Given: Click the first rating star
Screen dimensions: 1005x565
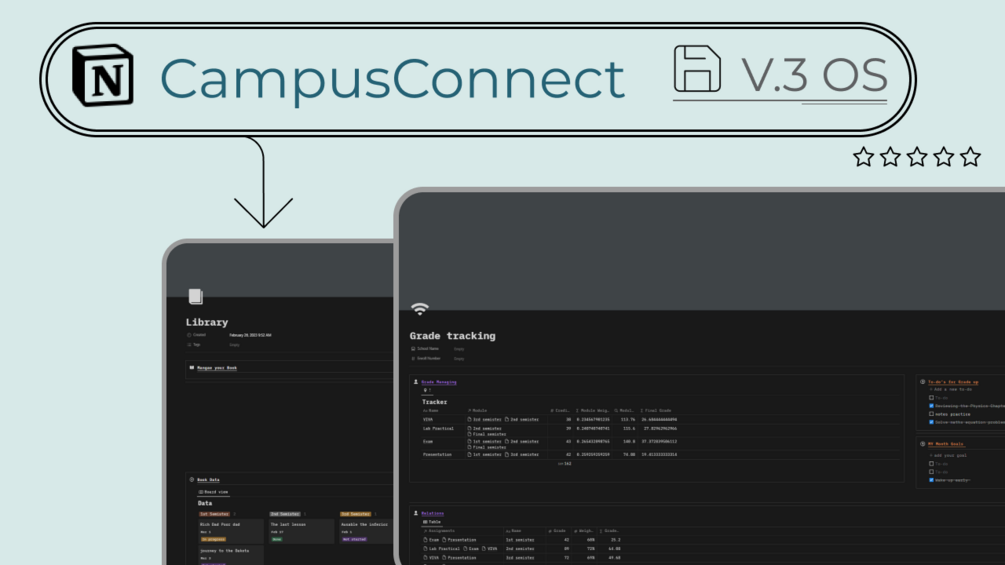Looking at the screenshot, I should pos(863,157).
